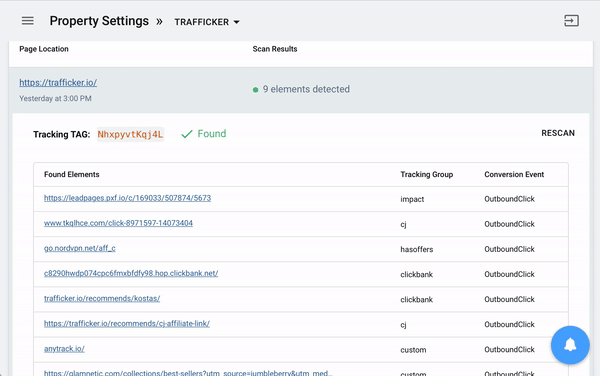Open the anytrack.io/ link
Image resolution: width=600 pixels, height=376 pixels.
pyautogui.click(x=64, y=349)
